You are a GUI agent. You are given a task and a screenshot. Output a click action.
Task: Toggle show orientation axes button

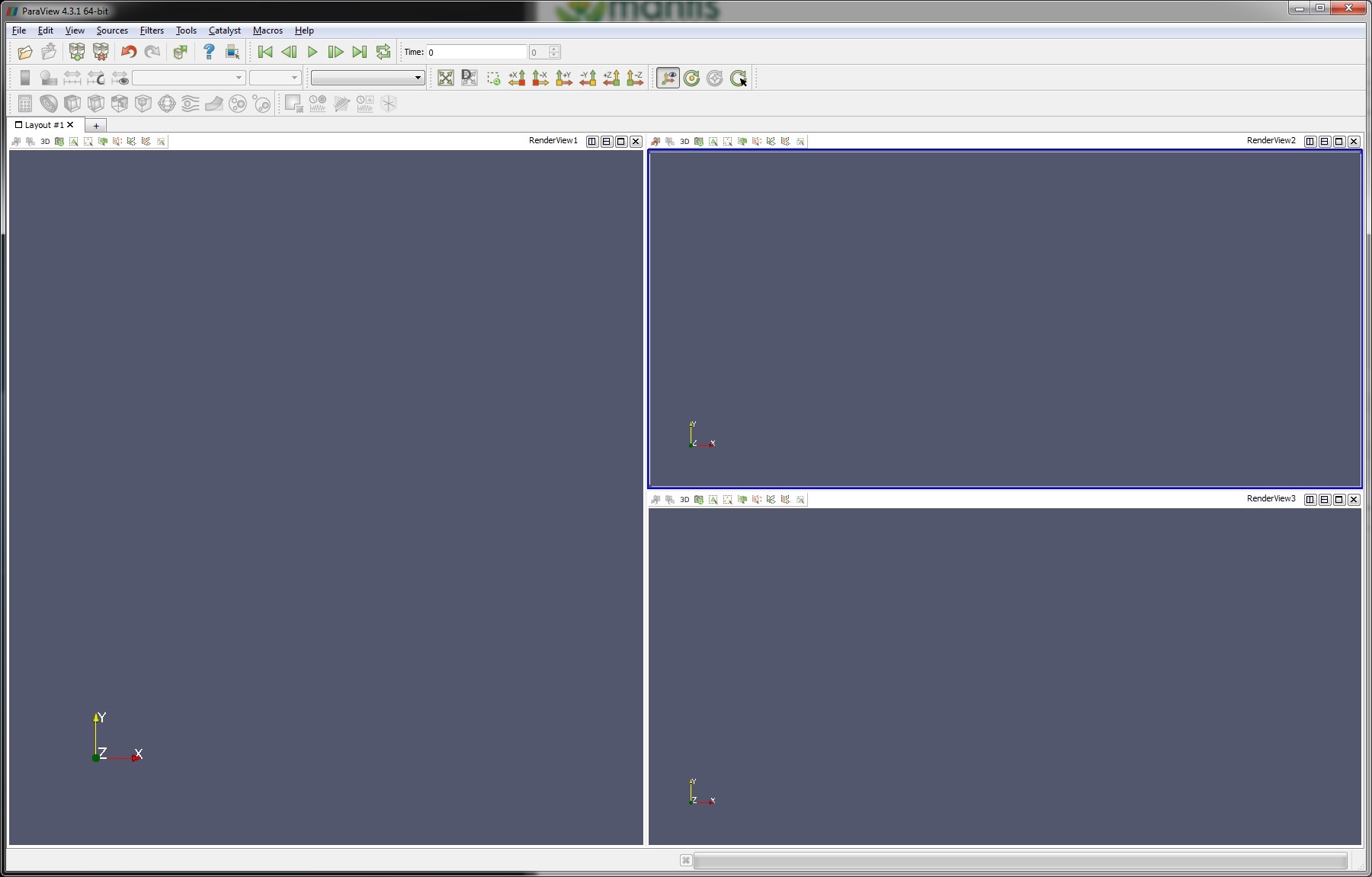668,78
